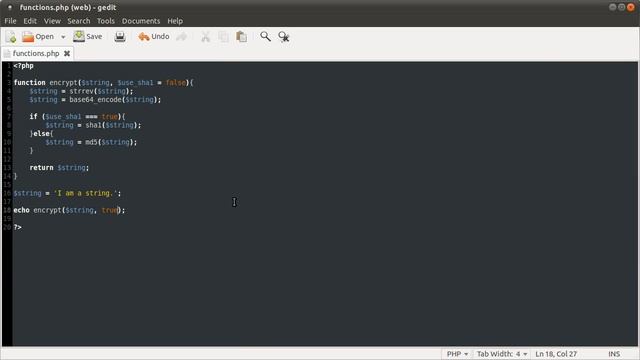Open the Documents menu

pyautogui.click(x=141, y=21)
